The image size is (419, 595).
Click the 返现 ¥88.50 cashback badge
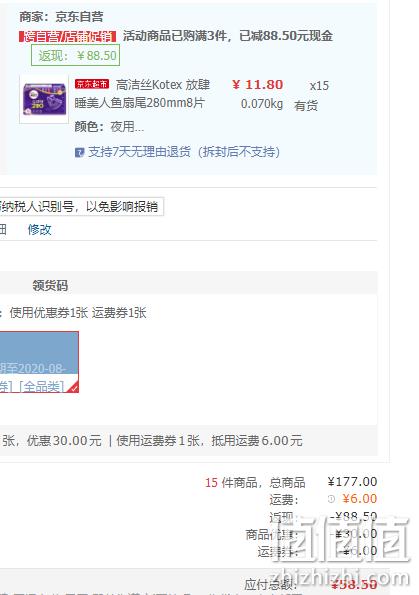(76, 55)
